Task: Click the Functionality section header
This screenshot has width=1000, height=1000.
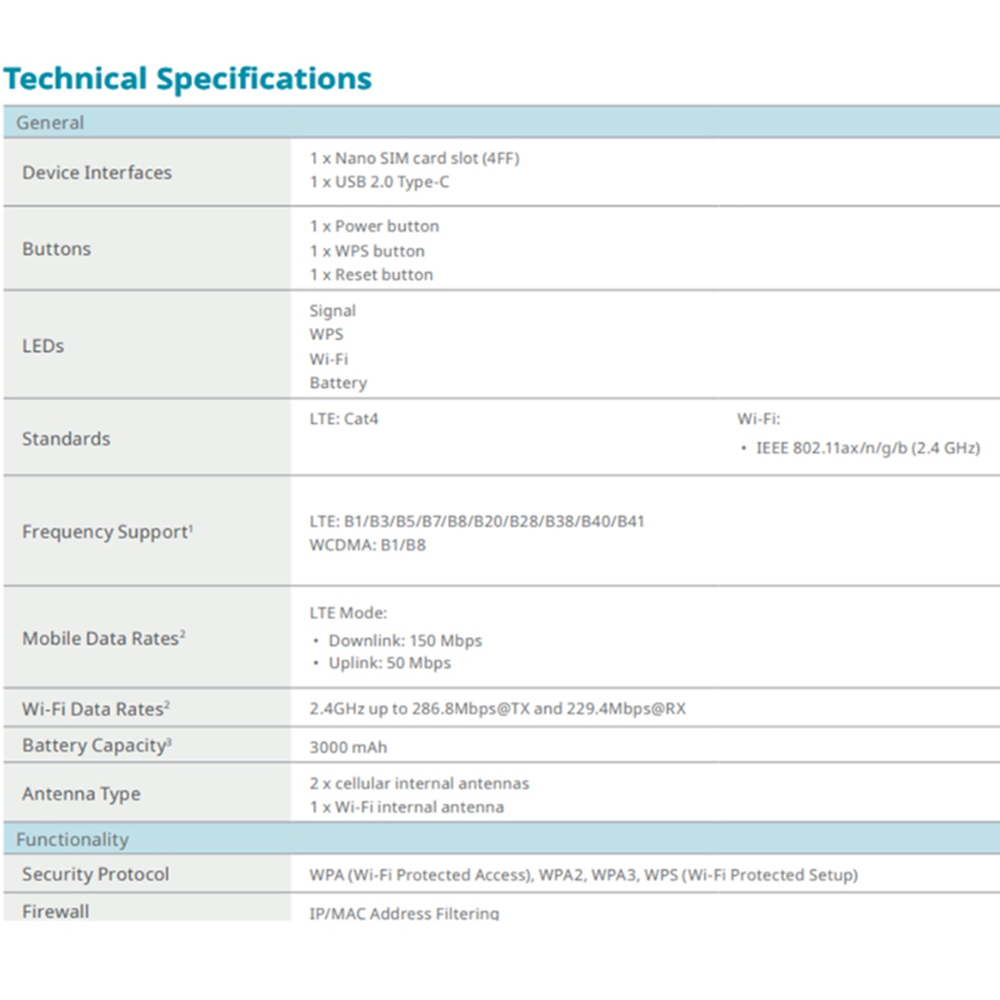Action: click(x=72, y=840)
